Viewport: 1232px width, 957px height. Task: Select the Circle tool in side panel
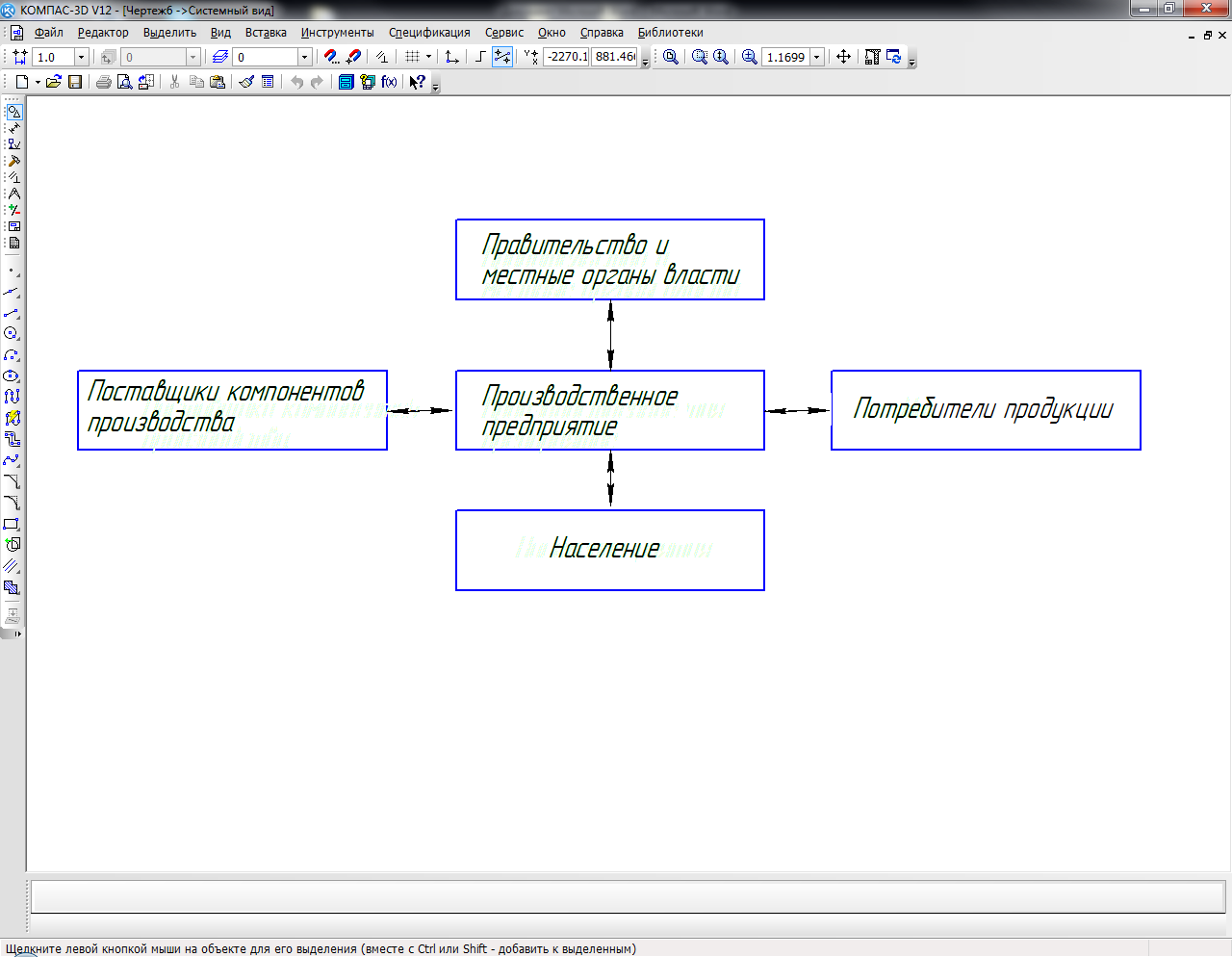coord(12,333)
